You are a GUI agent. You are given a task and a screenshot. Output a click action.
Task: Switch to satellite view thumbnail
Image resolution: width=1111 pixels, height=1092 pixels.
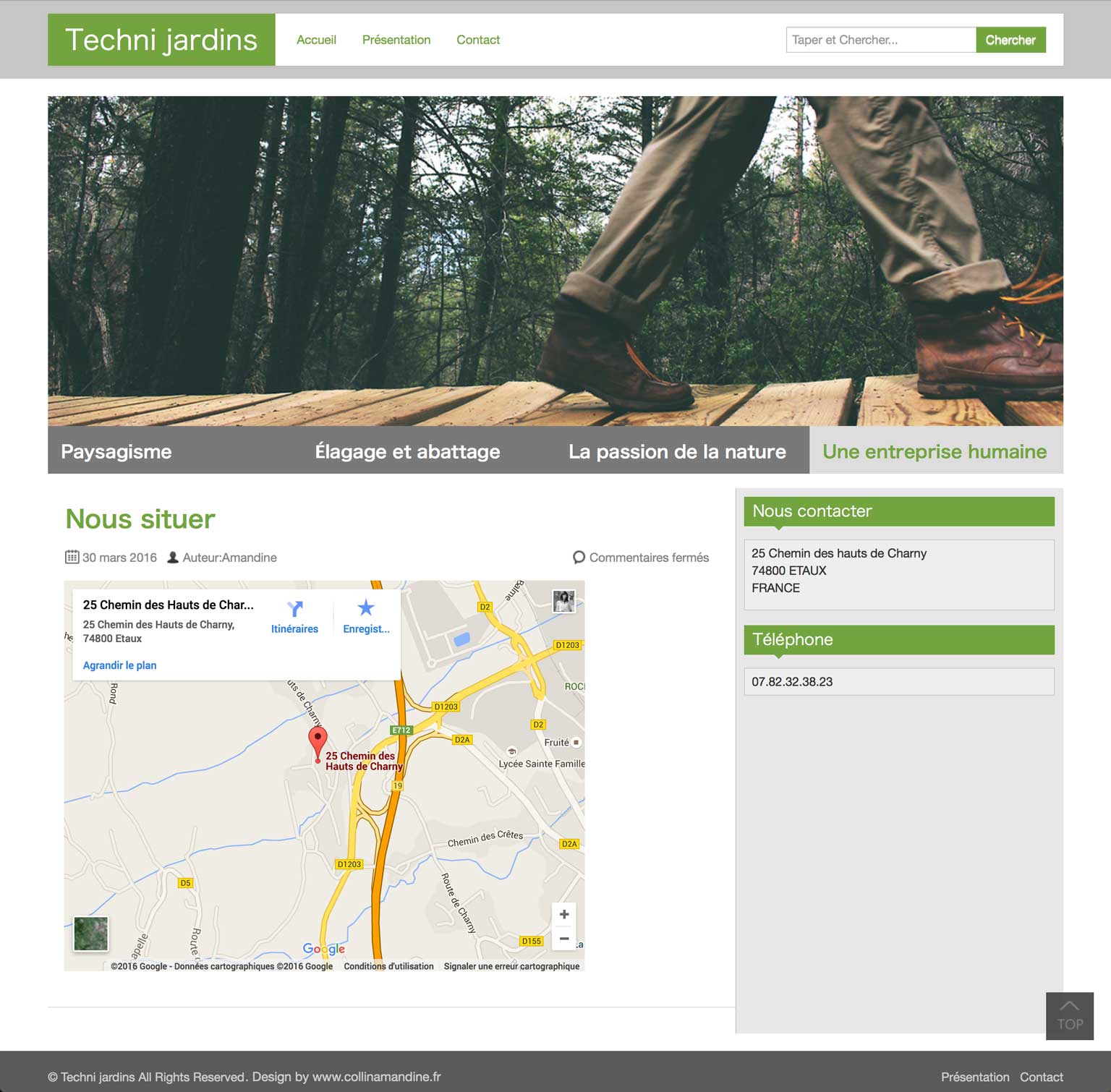(91, 934)
